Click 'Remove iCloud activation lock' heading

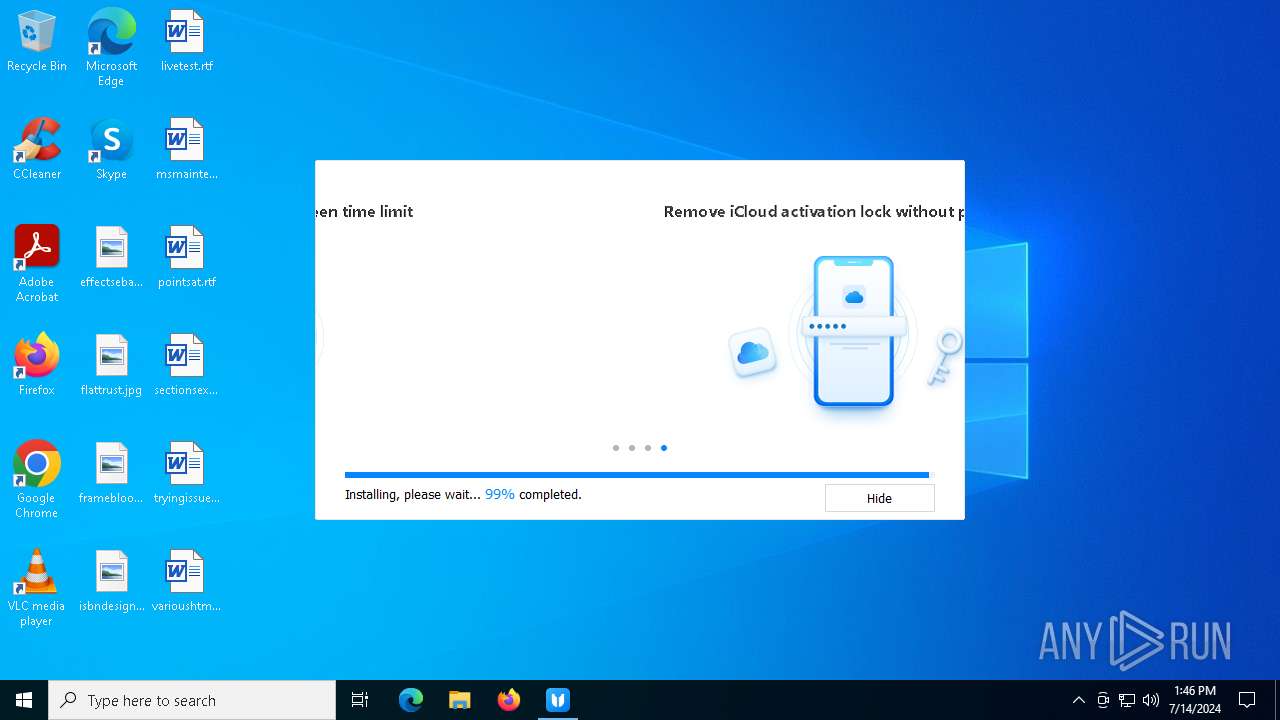pyautogui.click(x=814, y=211)
